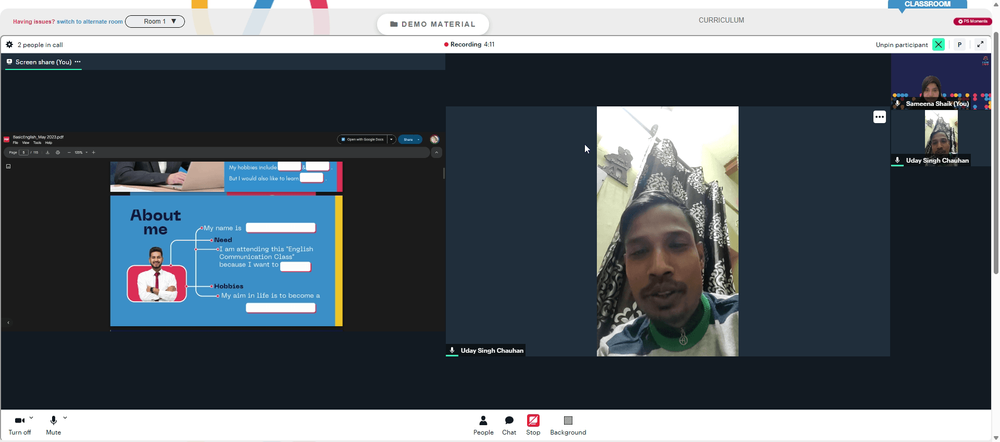Open File menu in shared PDF viewer
The width and height of the screenshot is (1000, 442).
(15, 143)
